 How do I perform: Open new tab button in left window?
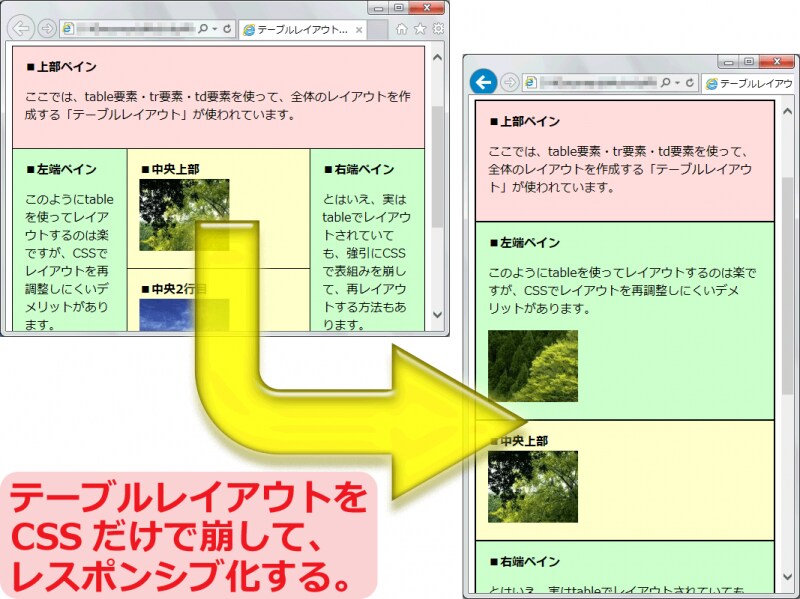[378, 30]
